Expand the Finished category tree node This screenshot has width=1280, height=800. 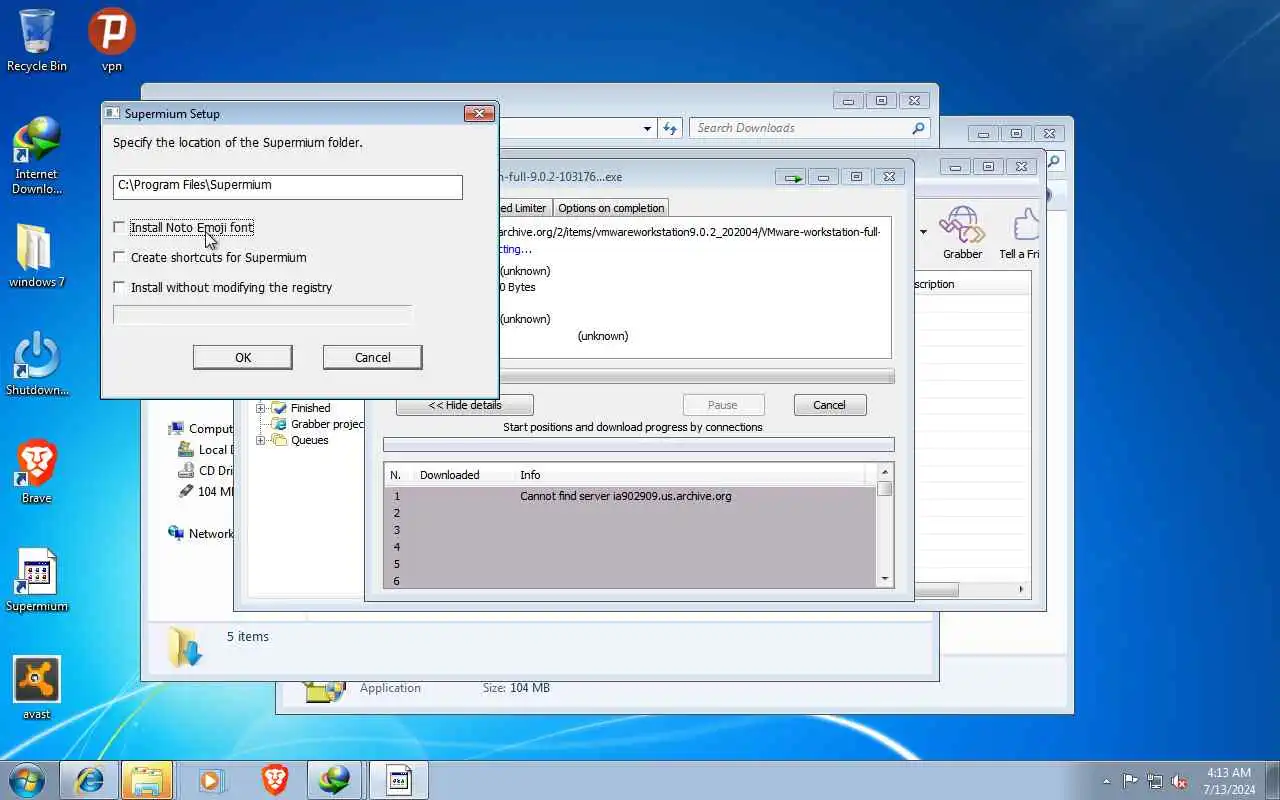[261, 408]
